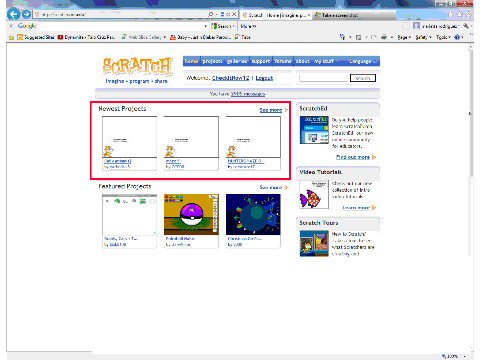Switch to the Scratch Home browser tab
The width and height of the screenshot is (480, 360).
click(276, 15)
